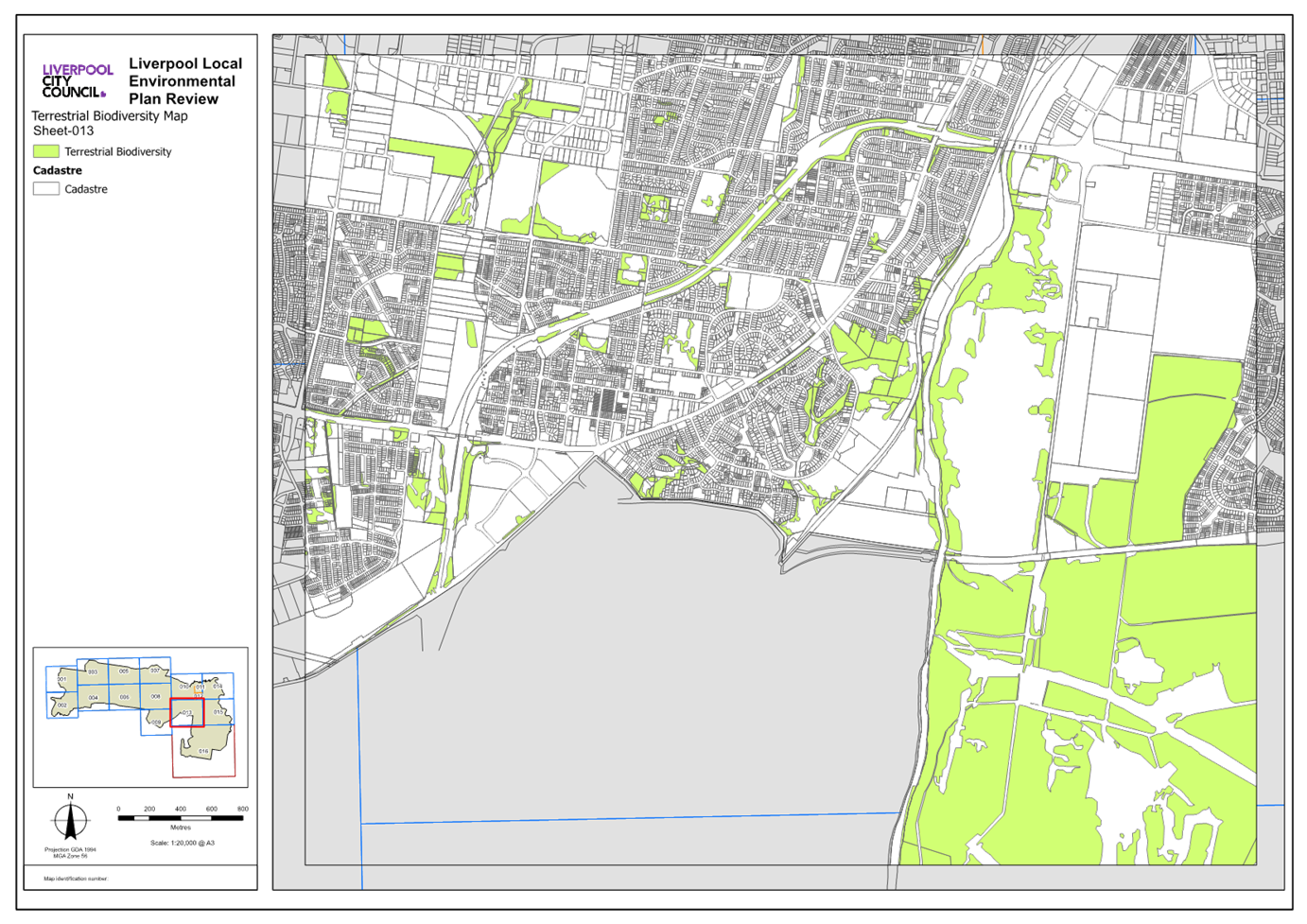Click sheet 016 in the index map

(203, 751)
